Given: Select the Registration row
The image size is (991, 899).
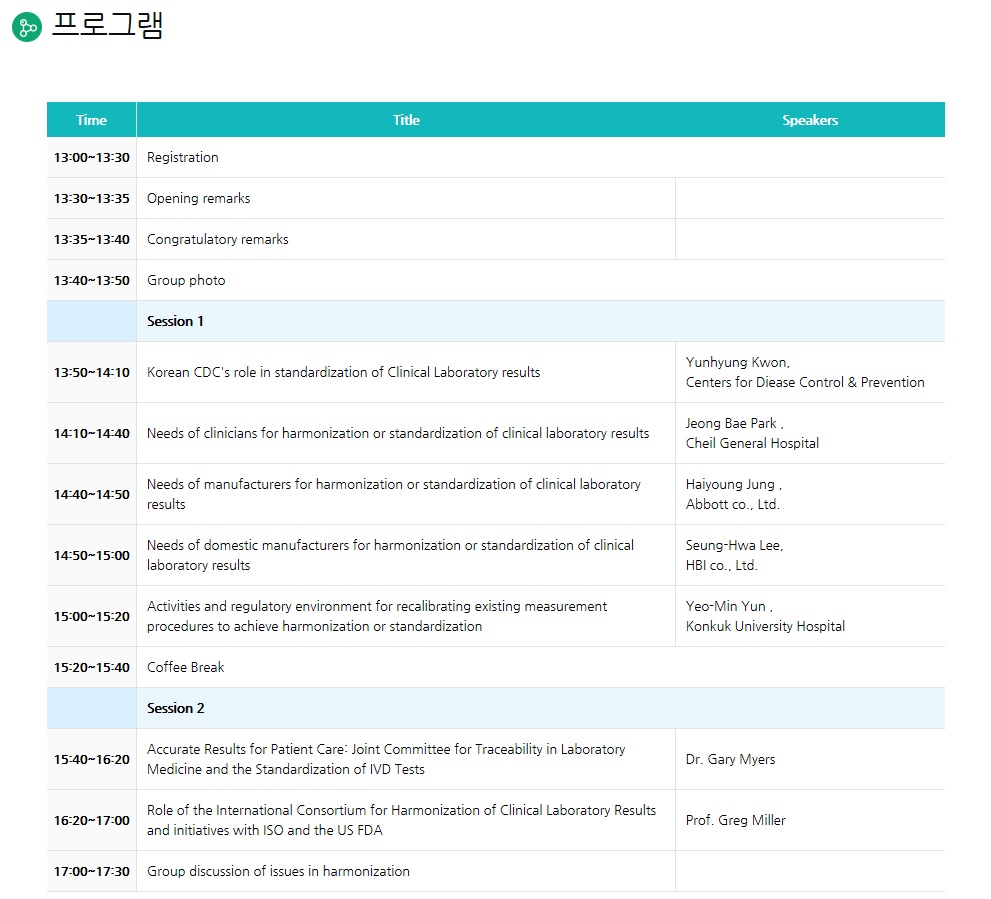Looking at the screenshot, I should tap(183, 158).
